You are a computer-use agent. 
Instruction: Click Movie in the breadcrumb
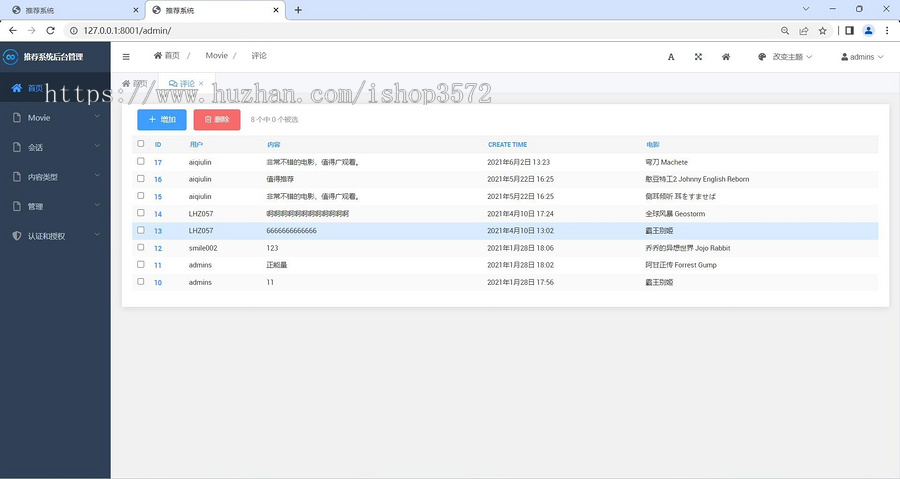[216, 56]
